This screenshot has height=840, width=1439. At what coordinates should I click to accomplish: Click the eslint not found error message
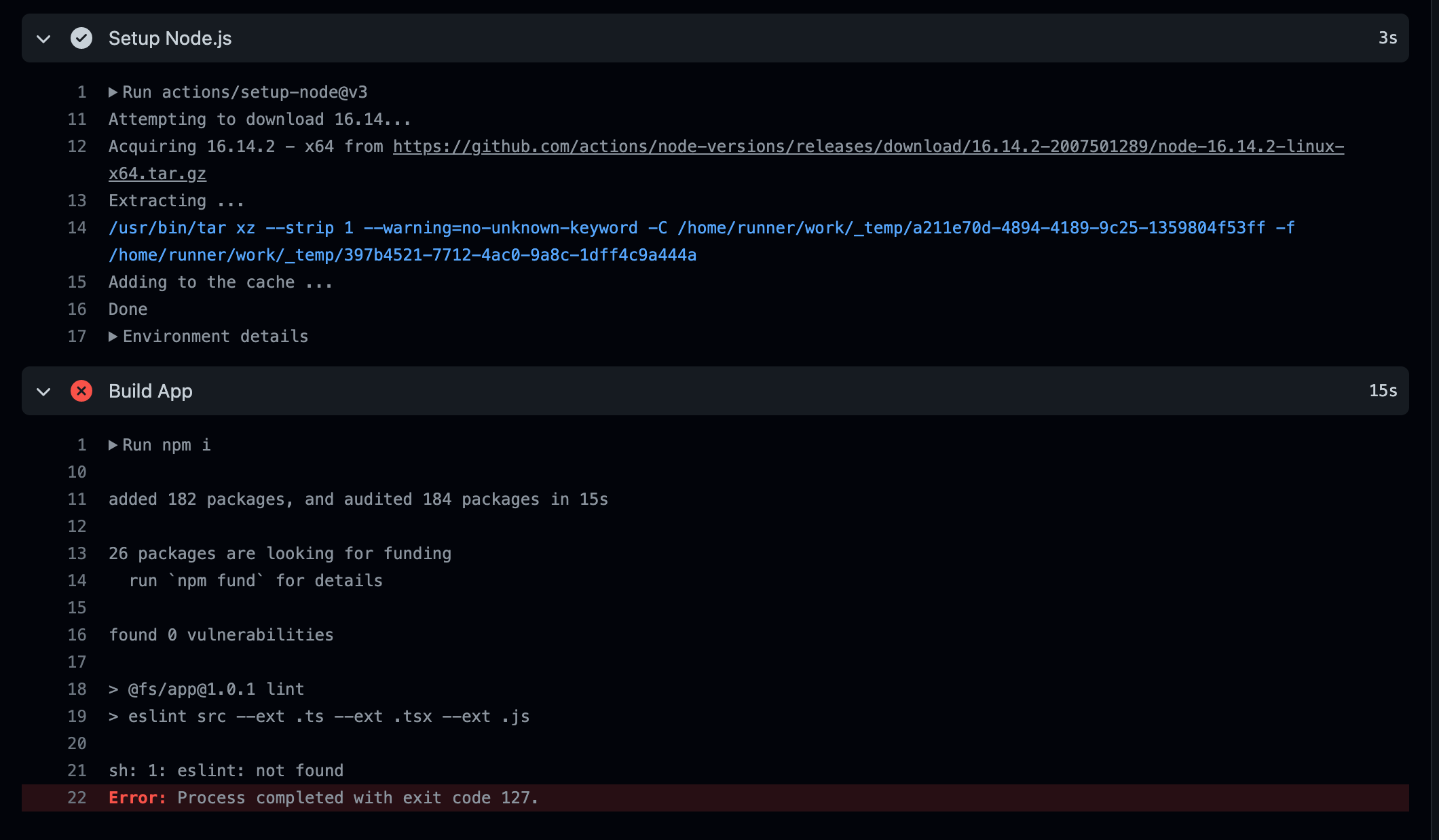pos(225,770)
